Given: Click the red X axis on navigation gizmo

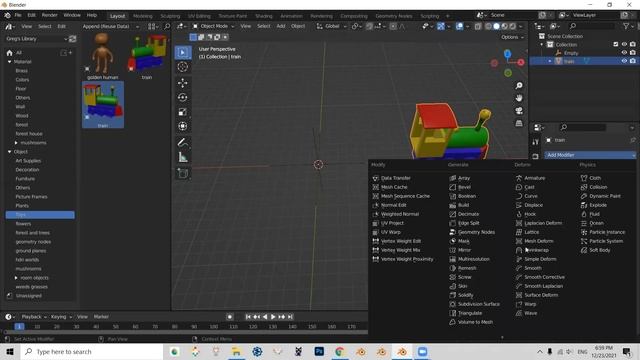Looking at the screenshot, I should (x=521, y=62).
